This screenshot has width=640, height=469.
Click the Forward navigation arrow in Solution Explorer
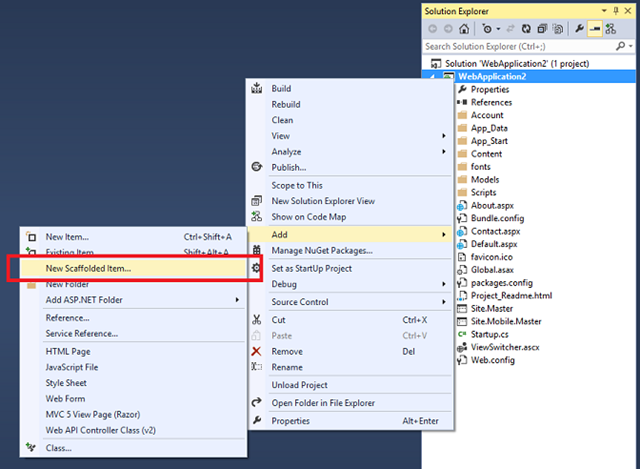pos(448,29)
